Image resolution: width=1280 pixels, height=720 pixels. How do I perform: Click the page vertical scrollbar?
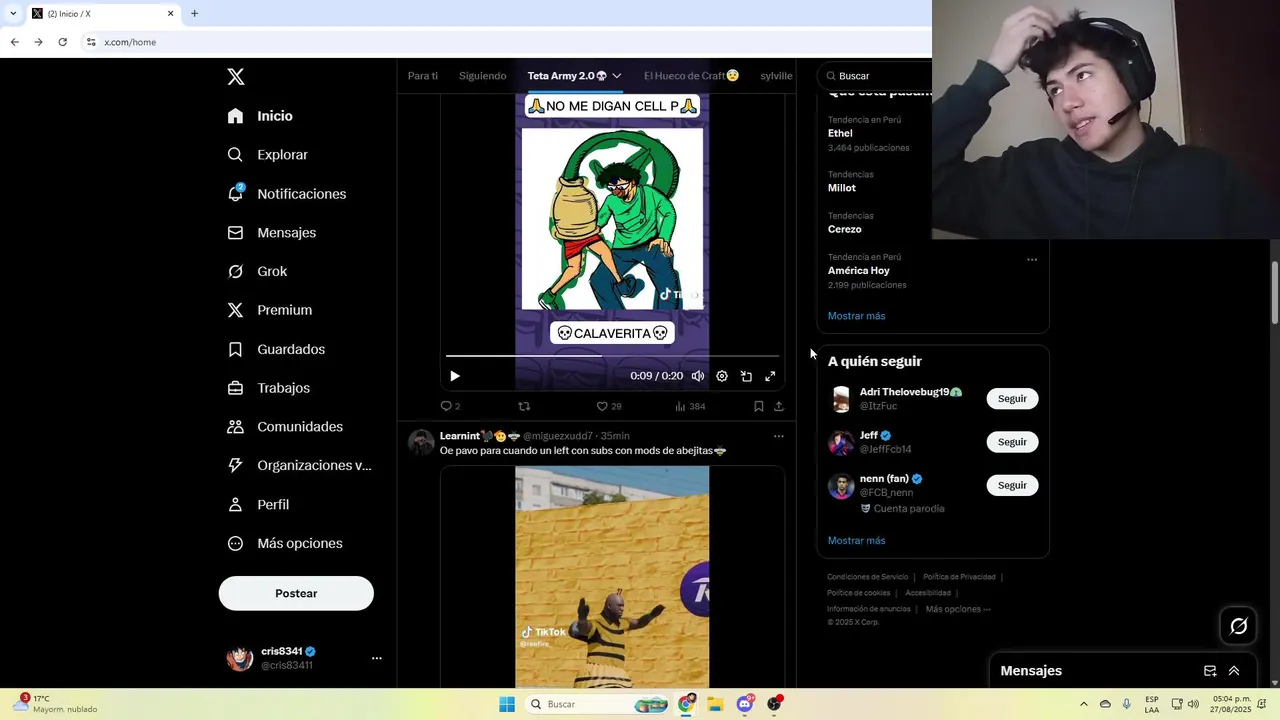(1274, 293)
